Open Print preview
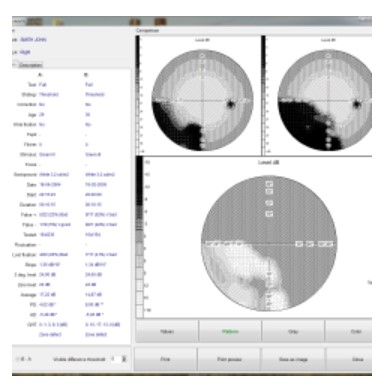 (x=229, y=359)
